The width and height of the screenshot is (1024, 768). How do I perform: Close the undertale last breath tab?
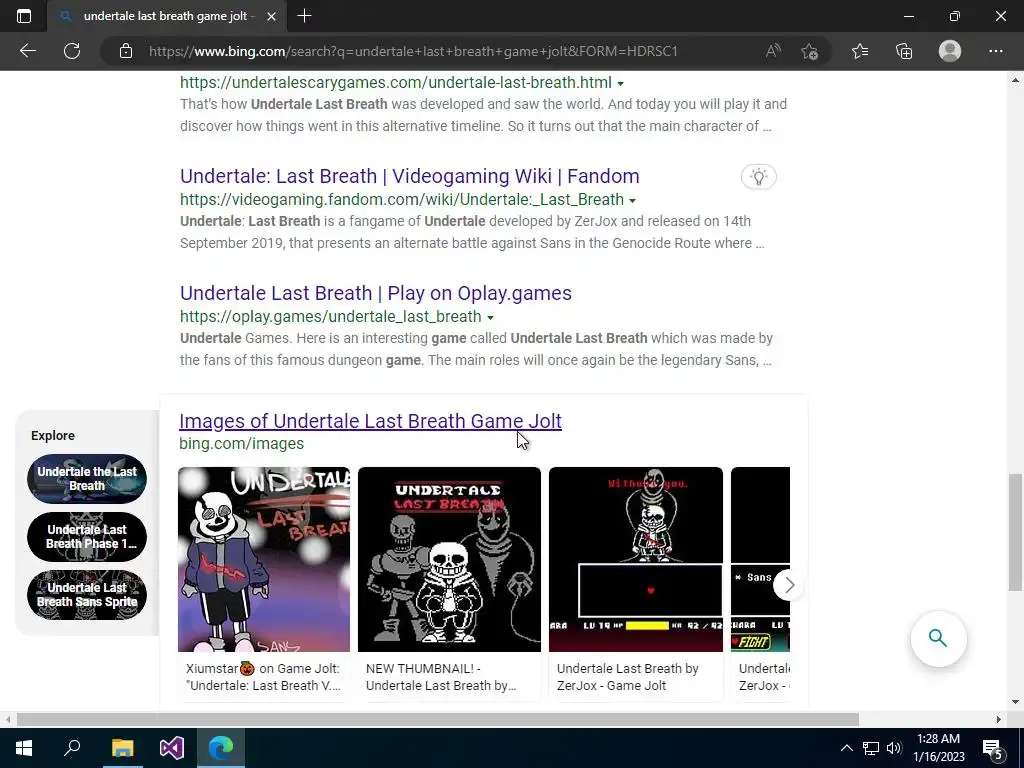[272, 16]
